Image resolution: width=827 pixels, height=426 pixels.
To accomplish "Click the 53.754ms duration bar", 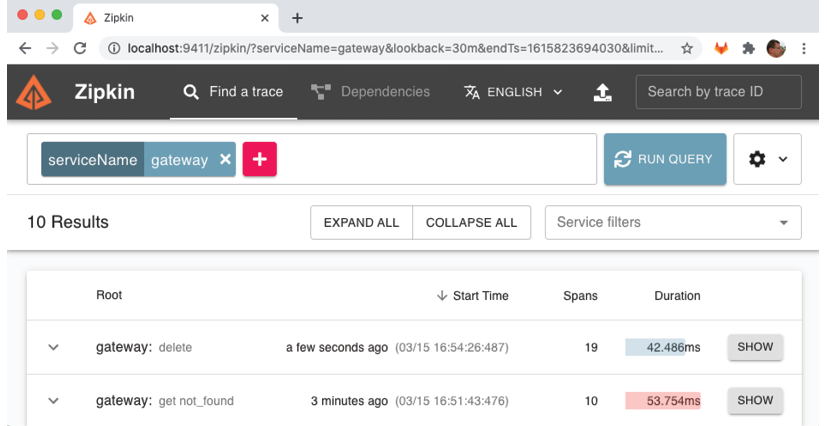I will 663,401.
